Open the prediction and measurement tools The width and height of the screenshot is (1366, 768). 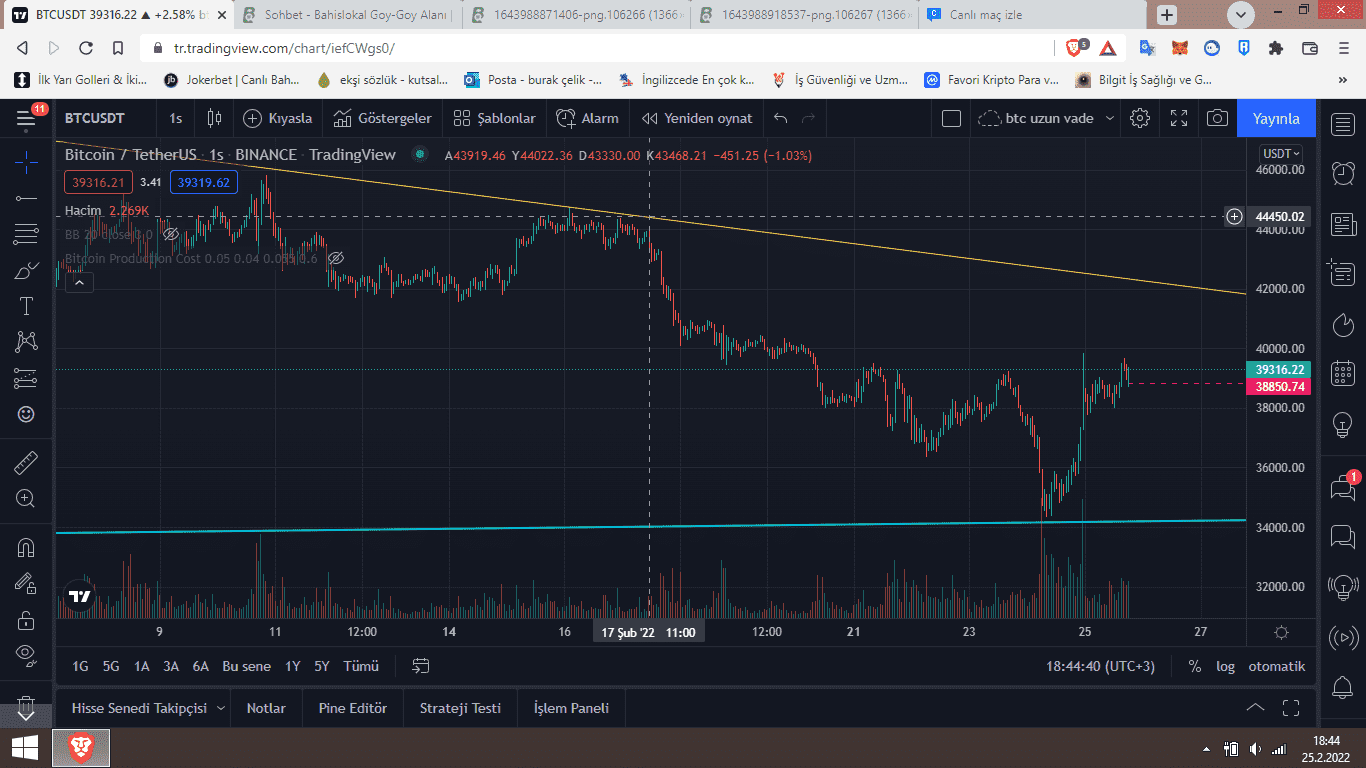26,378
